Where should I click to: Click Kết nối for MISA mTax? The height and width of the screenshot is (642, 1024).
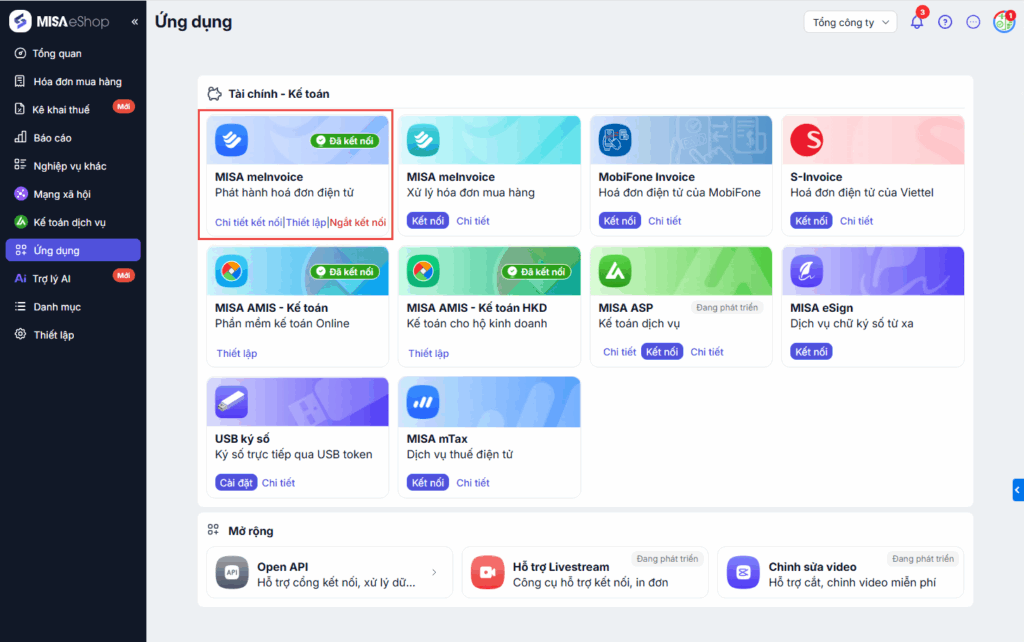point(428,483)
